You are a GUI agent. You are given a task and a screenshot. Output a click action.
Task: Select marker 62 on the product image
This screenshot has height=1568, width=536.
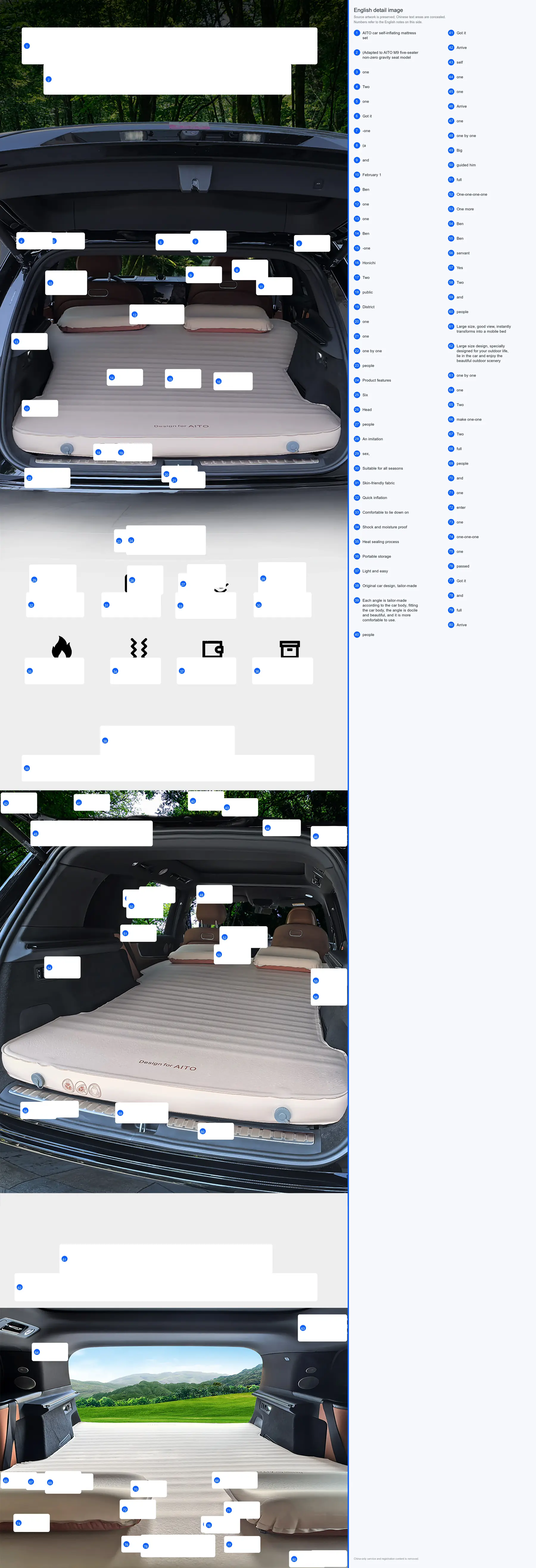19,1287
